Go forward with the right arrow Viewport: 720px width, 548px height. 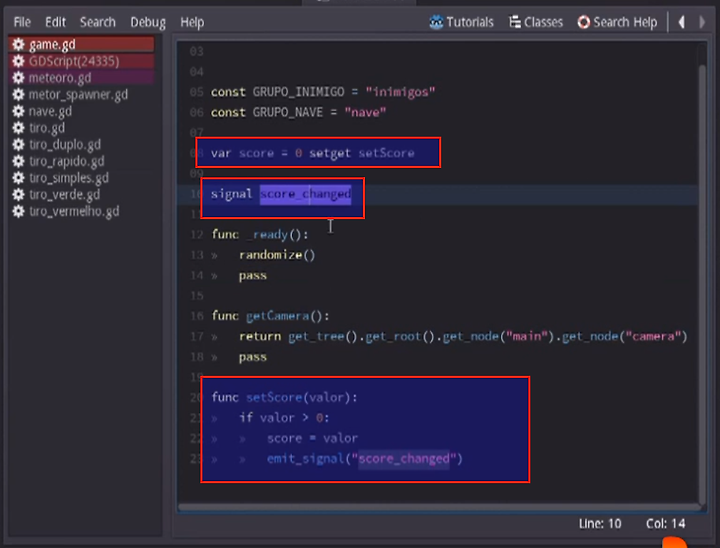point(702,22)
